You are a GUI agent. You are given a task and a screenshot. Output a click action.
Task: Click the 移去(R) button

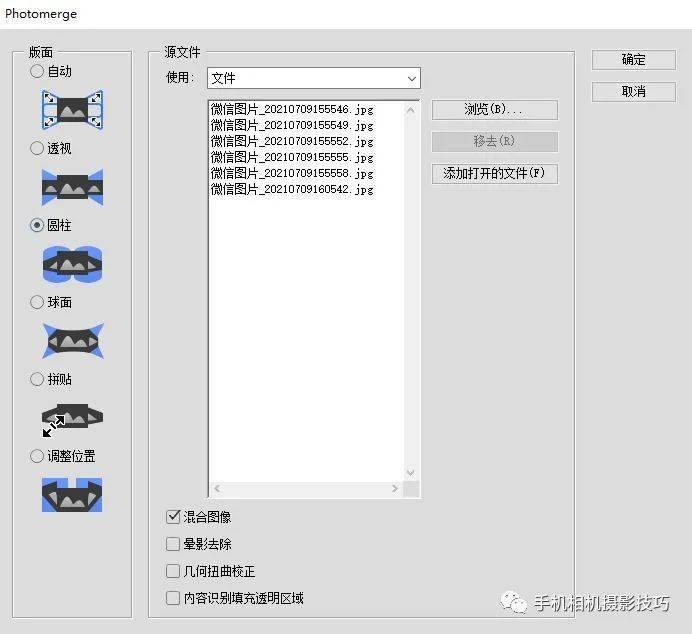tap(495, 142)
